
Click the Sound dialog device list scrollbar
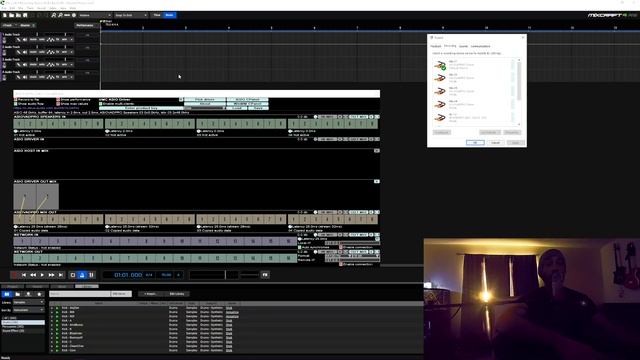tap(519, 92)
